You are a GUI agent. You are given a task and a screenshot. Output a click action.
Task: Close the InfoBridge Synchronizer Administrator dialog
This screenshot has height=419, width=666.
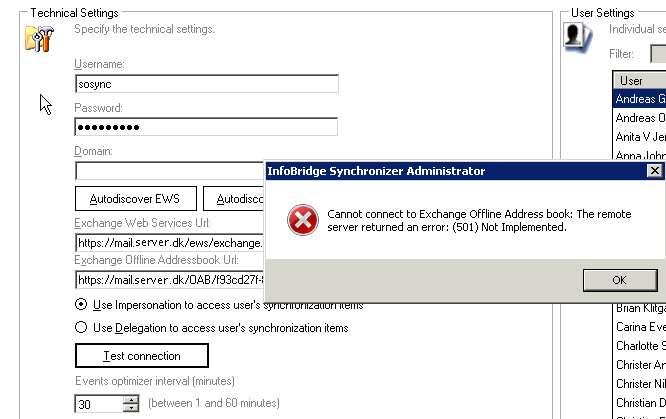[655, 171]
